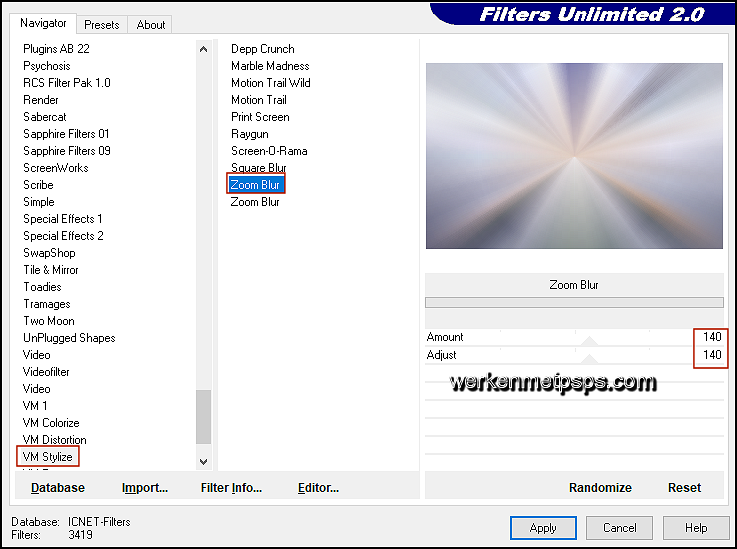Click the filter count 3419
This screenshot has width=737, height=549.
tap(80, 535)
